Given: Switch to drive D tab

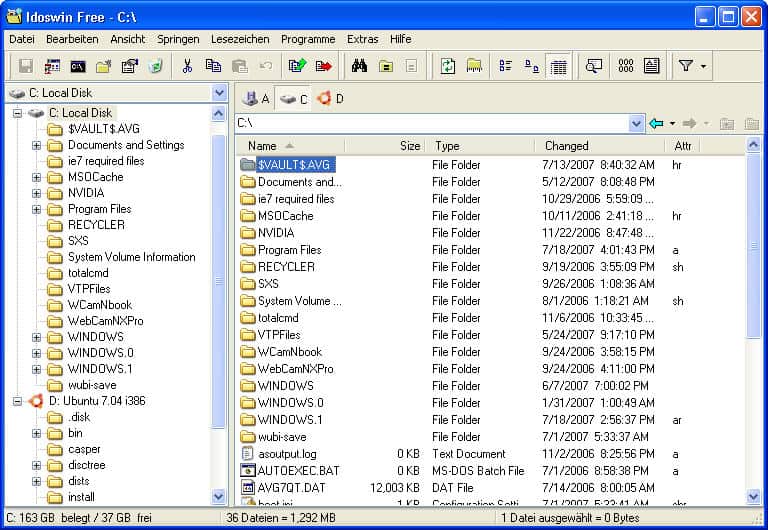Looking at the screenshot, I should [x=330, y=98].
